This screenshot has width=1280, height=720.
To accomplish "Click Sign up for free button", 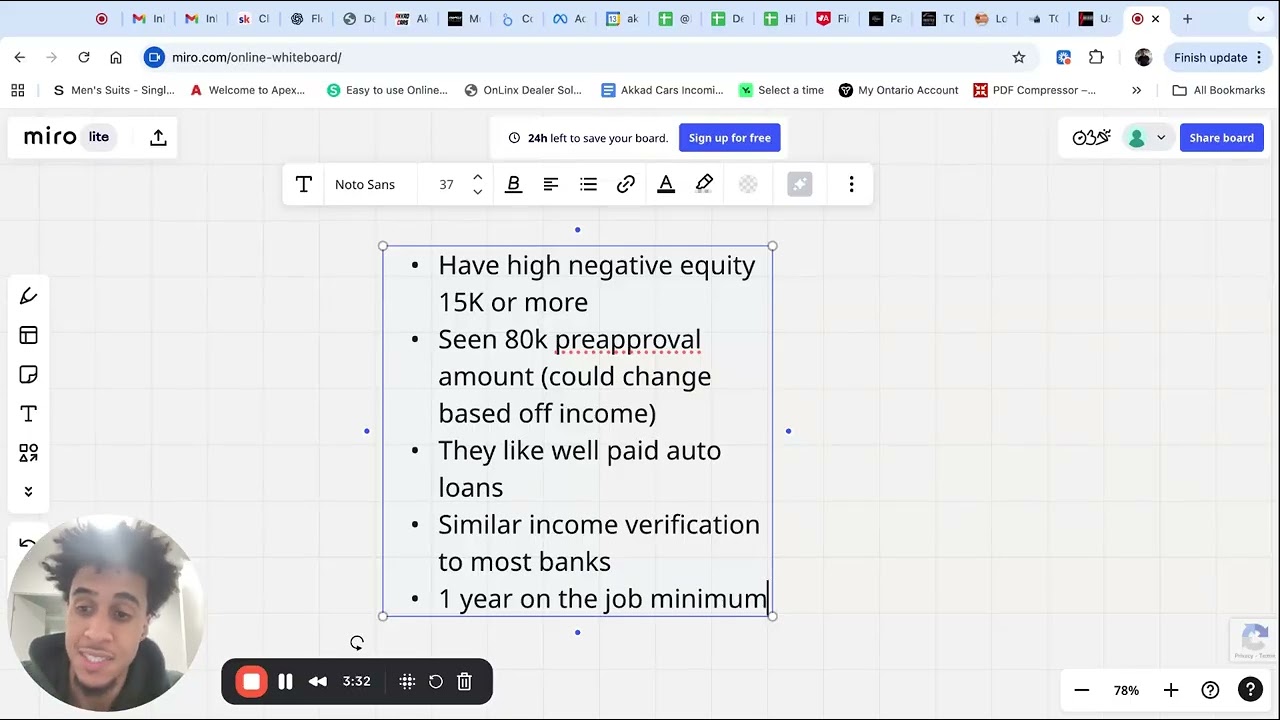I will click(729, 138).
